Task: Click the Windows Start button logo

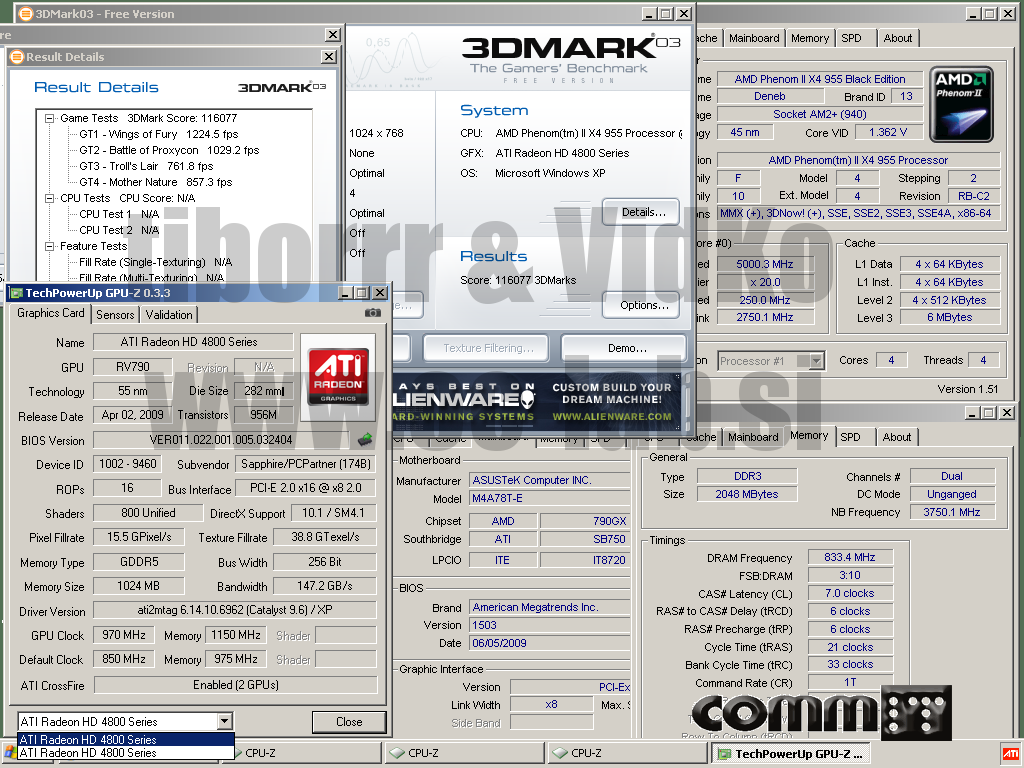Action: (9, 753)
